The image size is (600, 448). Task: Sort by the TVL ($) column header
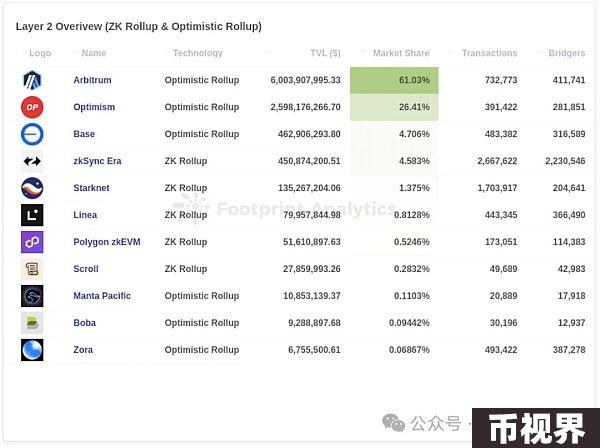coord(325,53)
